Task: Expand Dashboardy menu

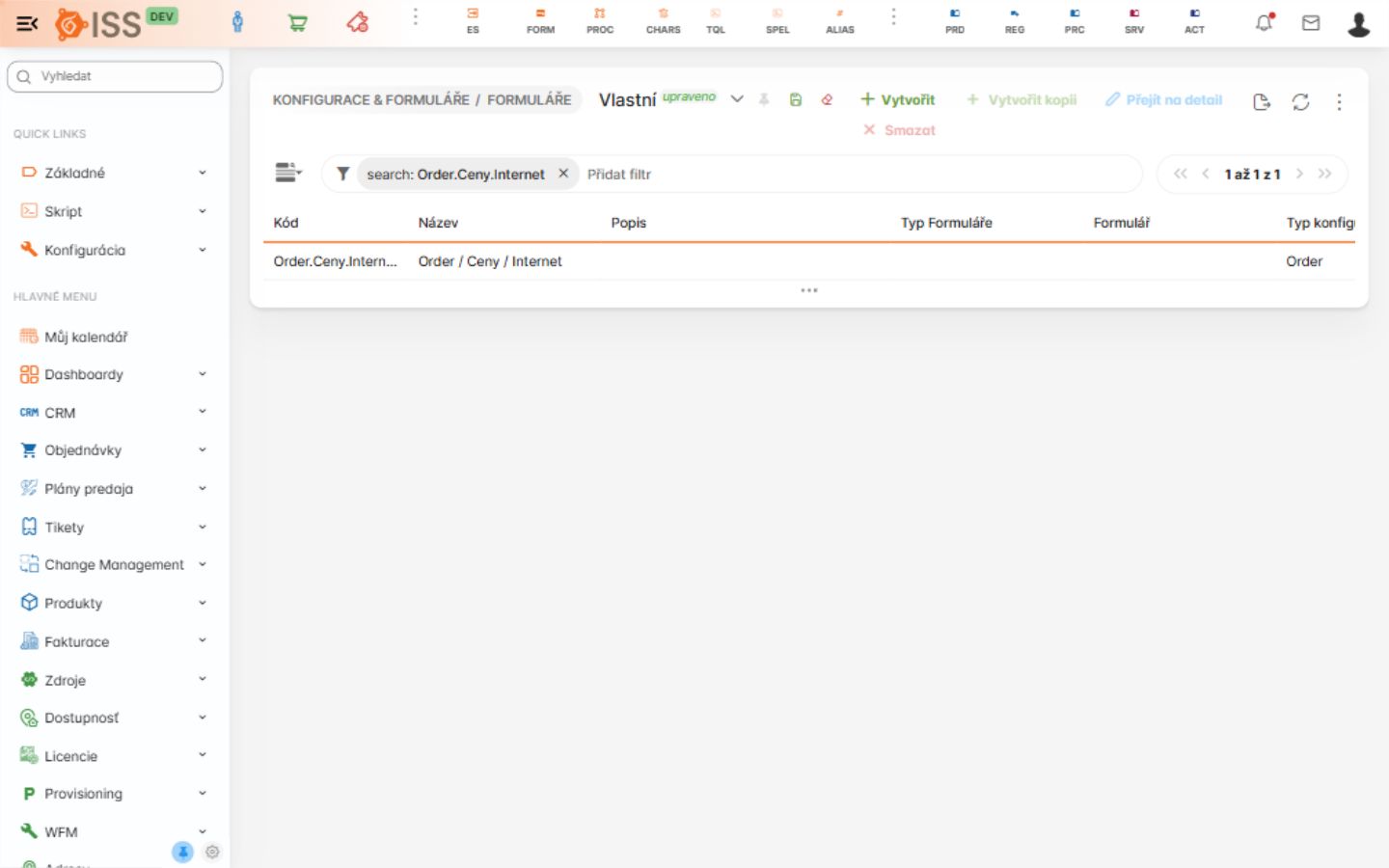Action: (114, 374)
